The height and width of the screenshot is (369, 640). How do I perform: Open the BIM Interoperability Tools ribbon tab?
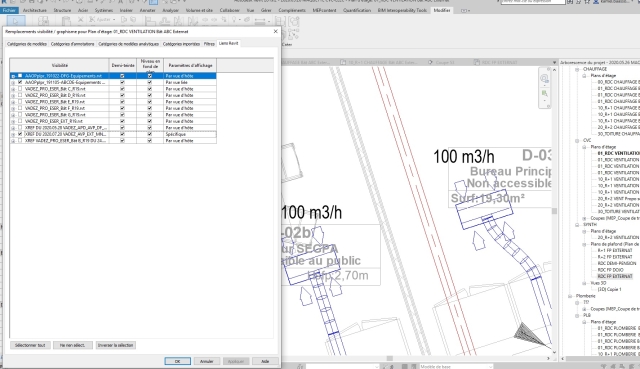[402, 10]
